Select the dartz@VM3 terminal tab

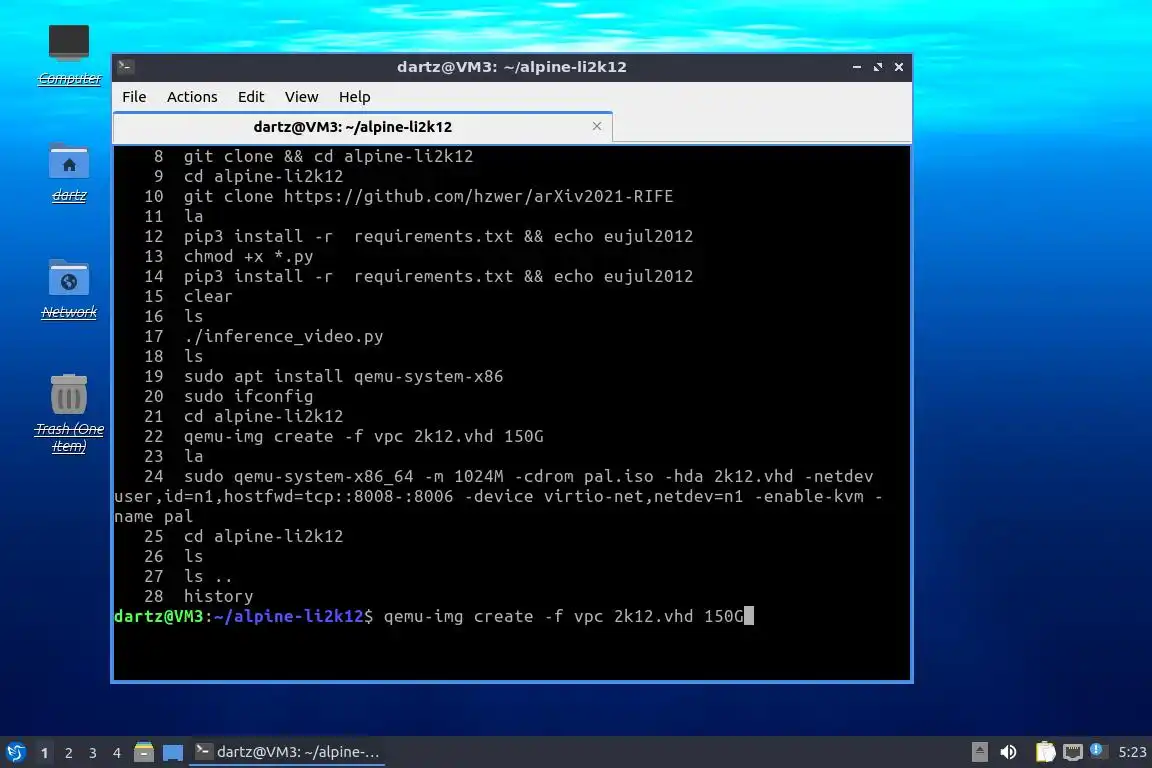tap(362, 127)
